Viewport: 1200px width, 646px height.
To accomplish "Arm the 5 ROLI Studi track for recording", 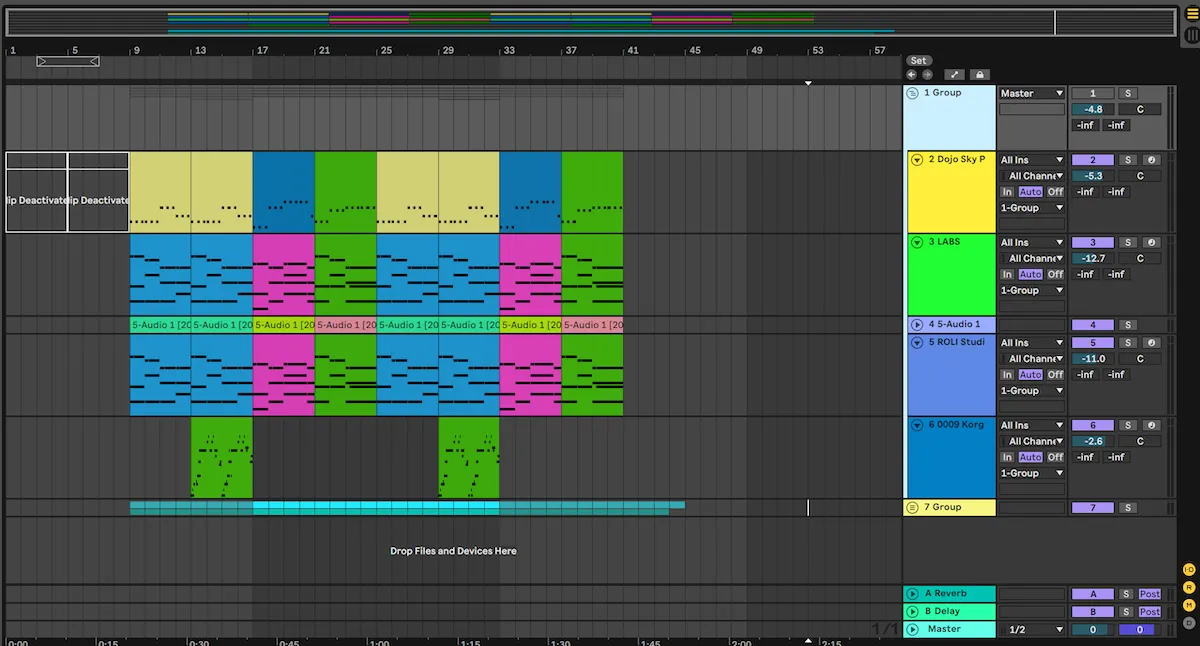I will pyautogui.click(x=1152, y=343).
